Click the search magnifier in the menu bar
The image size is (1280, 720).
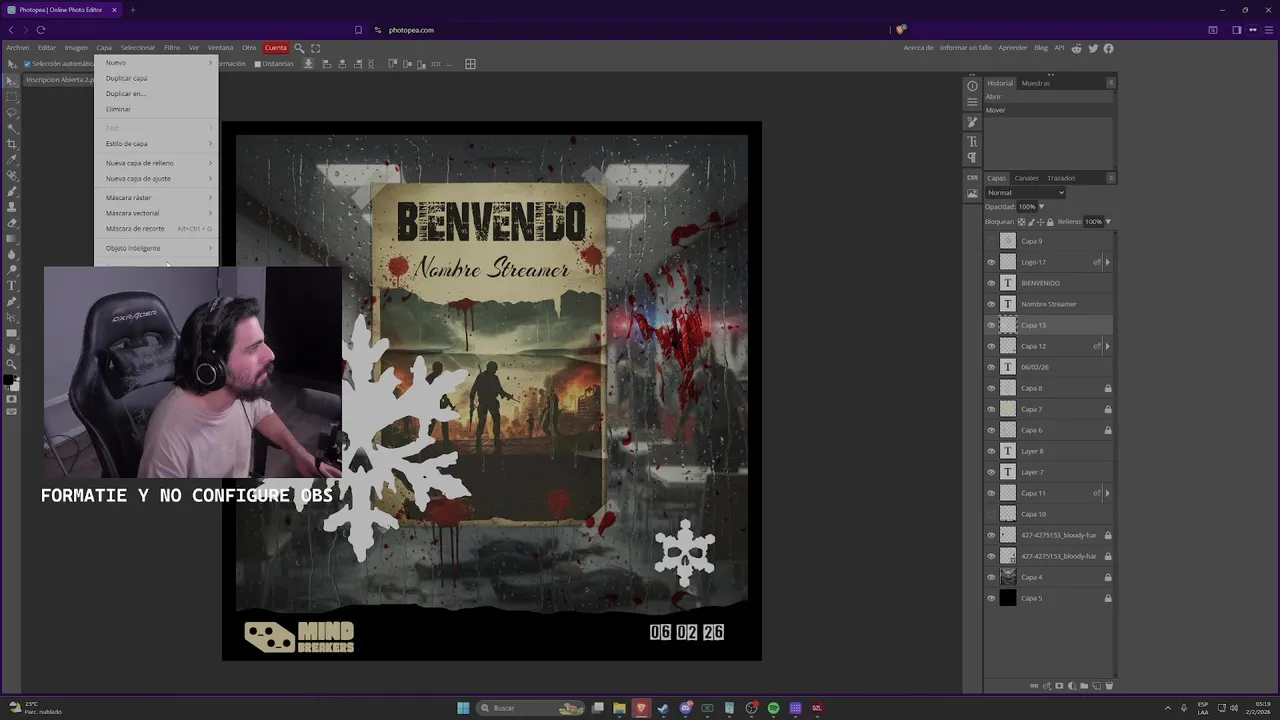299,48
